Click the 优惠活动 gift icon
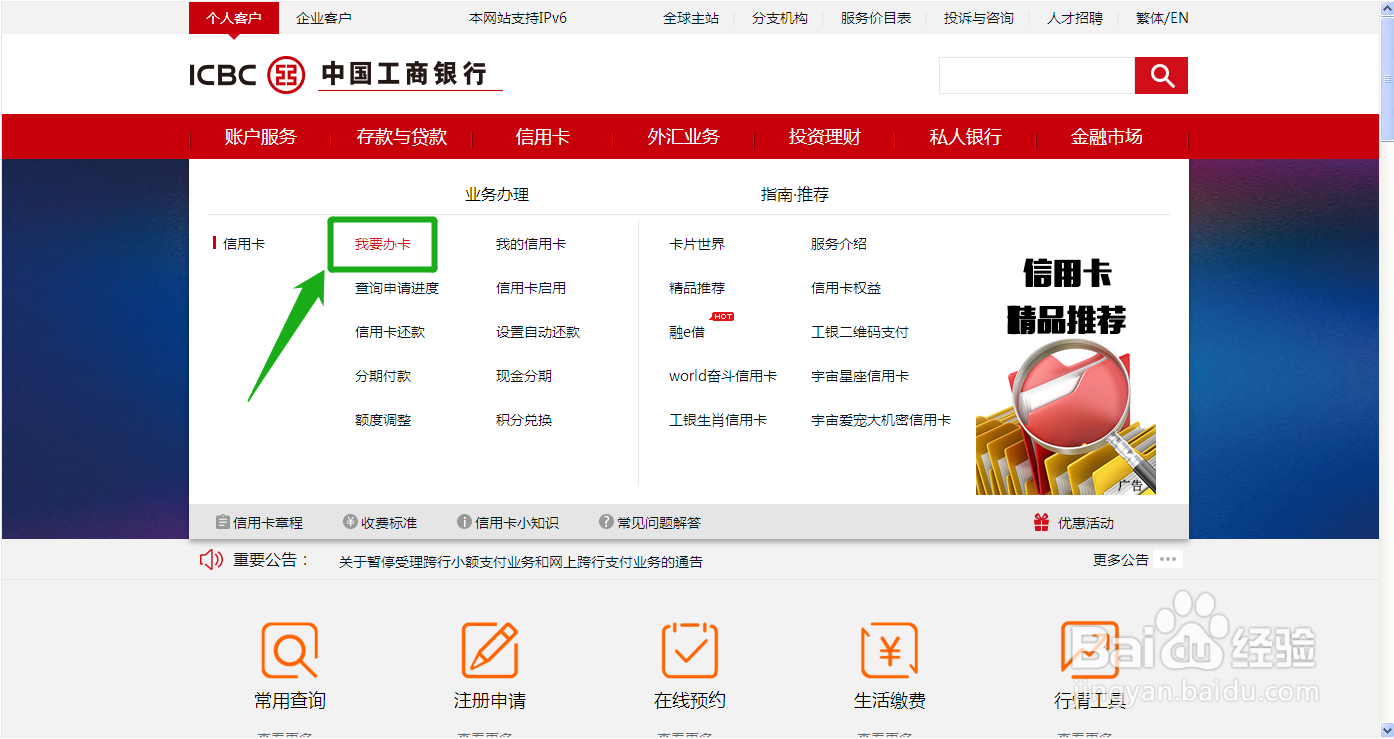This screenshot has width=1394, height=739. [1042, 522]
